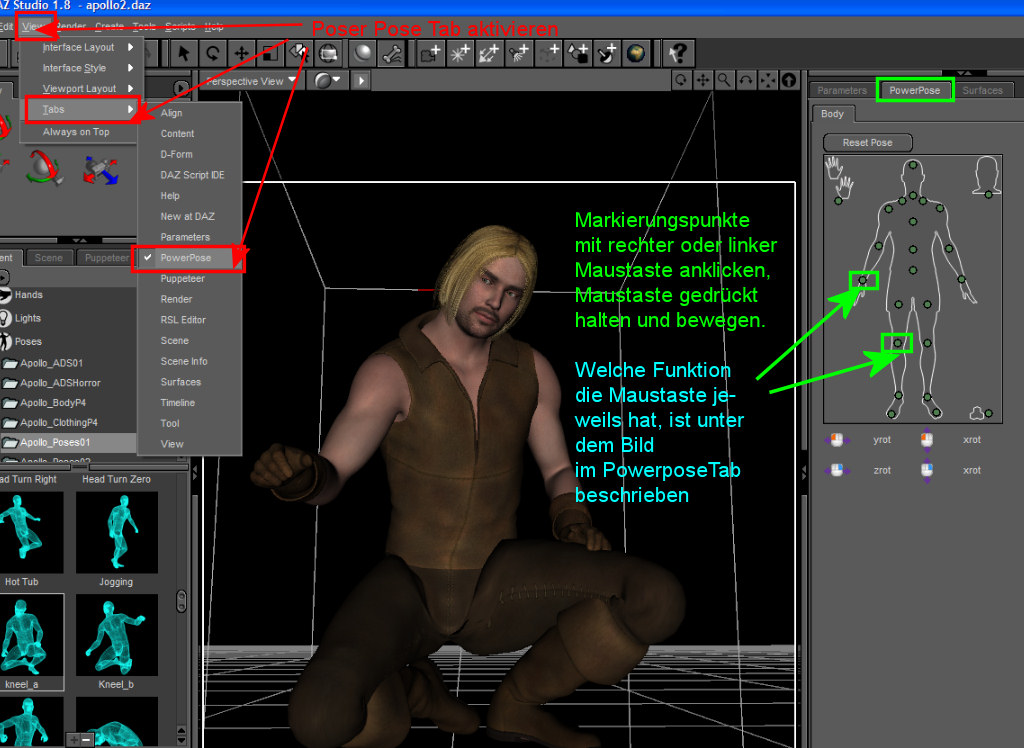Viewport: 1024px width, 748px height.
Task: Click the pose library vertical scrollbar handle
Action: coord(182,602)
